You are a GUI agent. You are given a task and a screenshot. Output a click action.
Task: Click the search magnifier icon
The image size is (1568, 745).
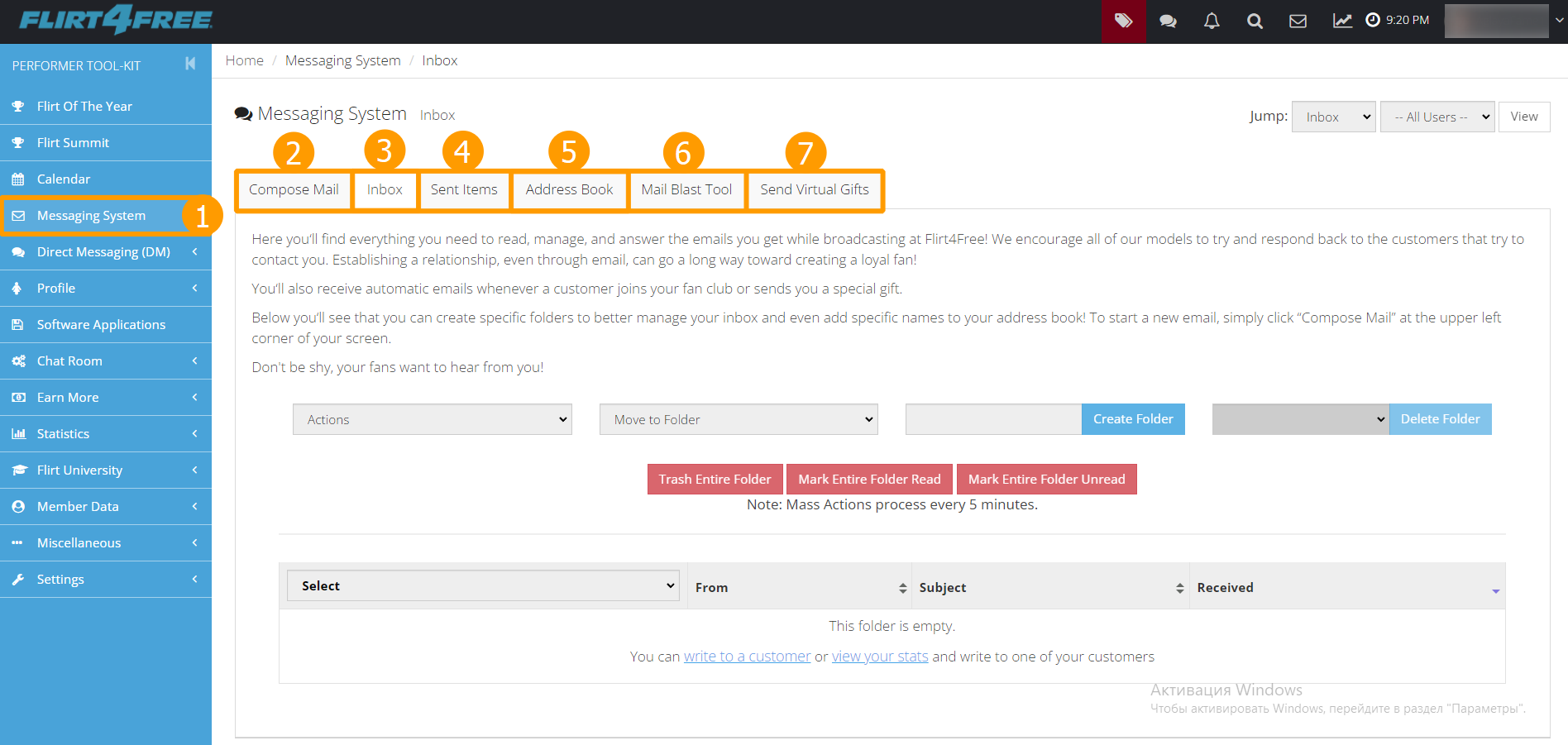coord(1255,21)
